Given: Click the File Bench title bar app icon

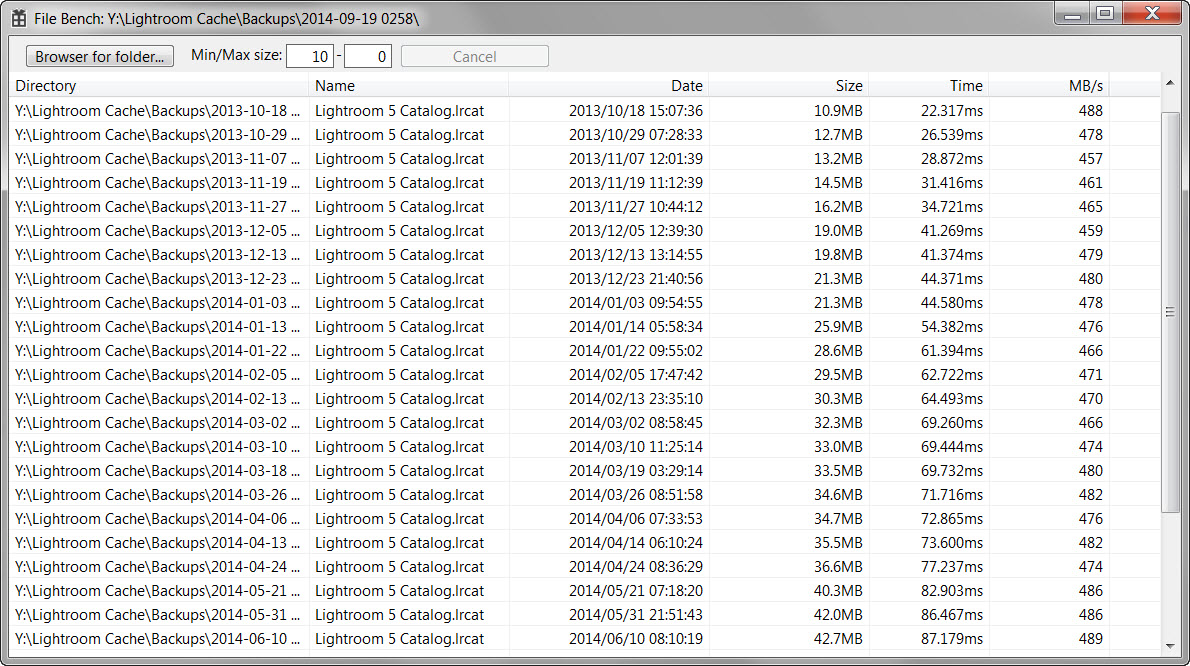Looking at the screenshot, I should pyautogui.click(x=18, y=17).
